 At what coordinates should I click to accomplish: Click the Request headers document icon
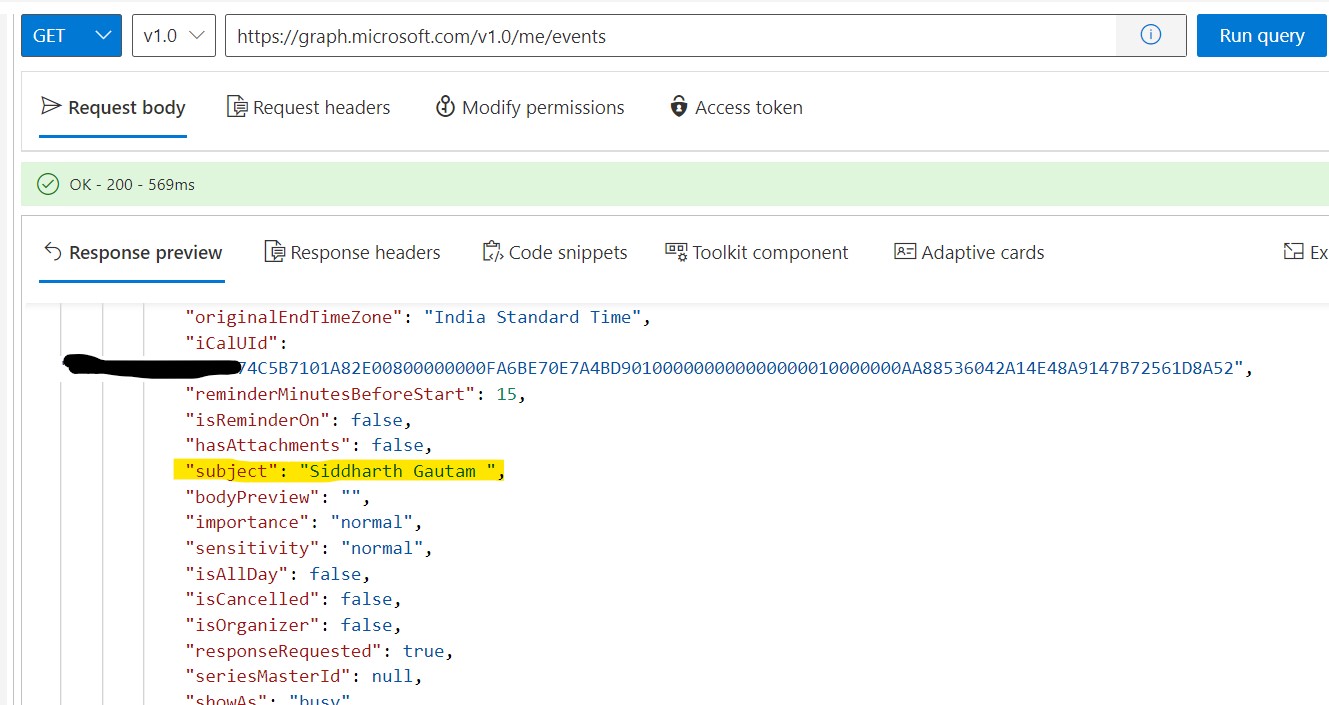click(x=237, y=106)
